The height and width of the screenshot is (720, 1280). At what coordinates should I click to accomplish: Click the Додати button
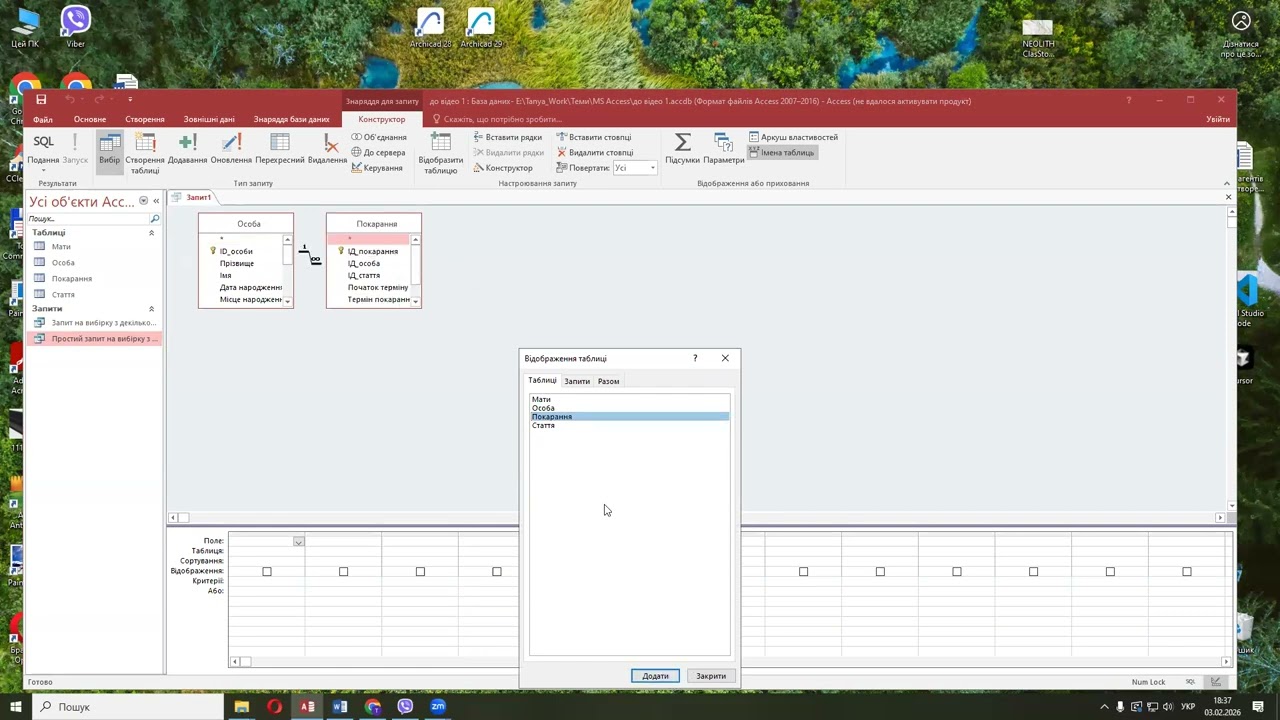[x=655, y=676]
